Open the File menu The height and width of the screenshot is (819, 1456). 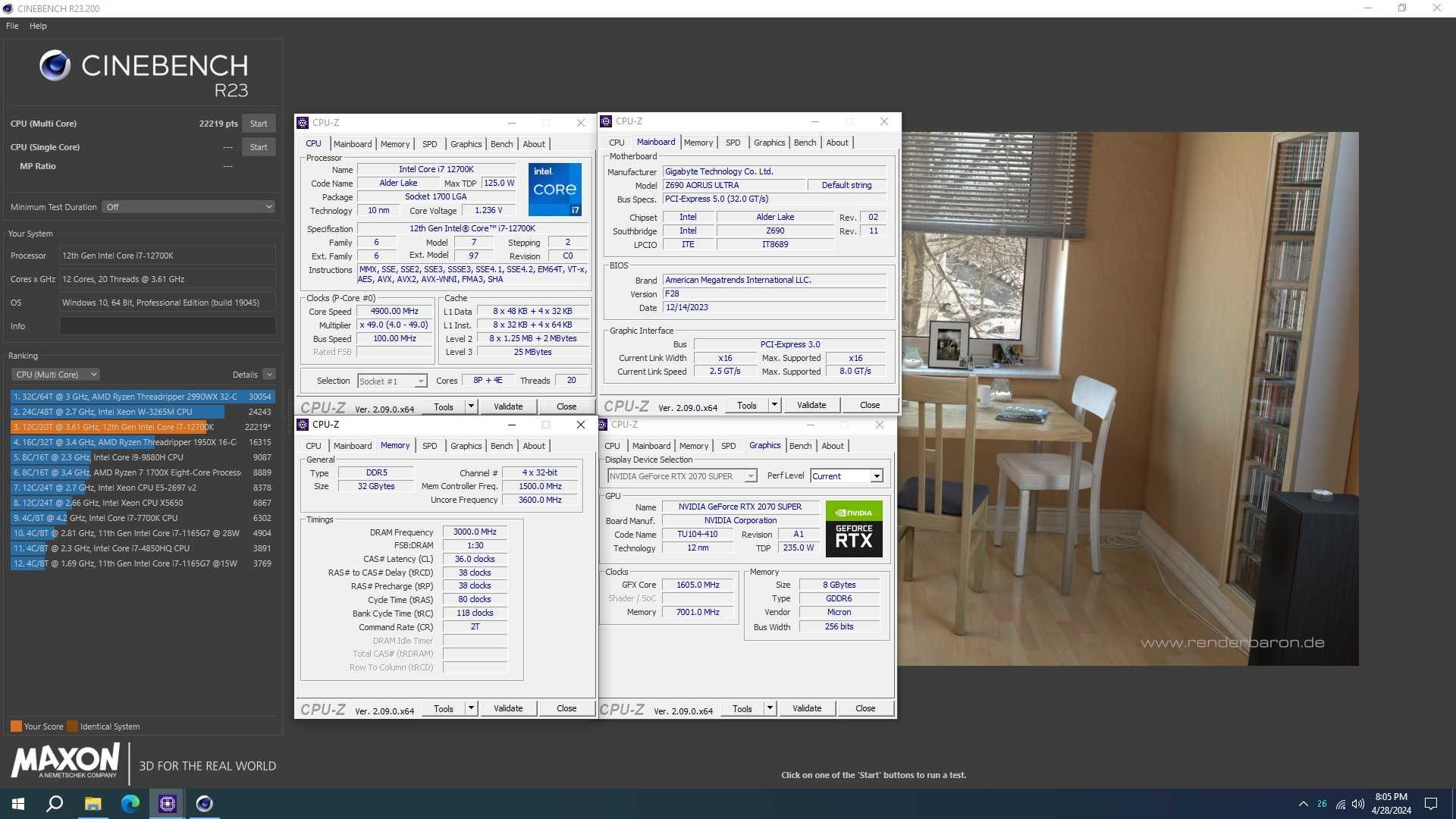[12, 26]
